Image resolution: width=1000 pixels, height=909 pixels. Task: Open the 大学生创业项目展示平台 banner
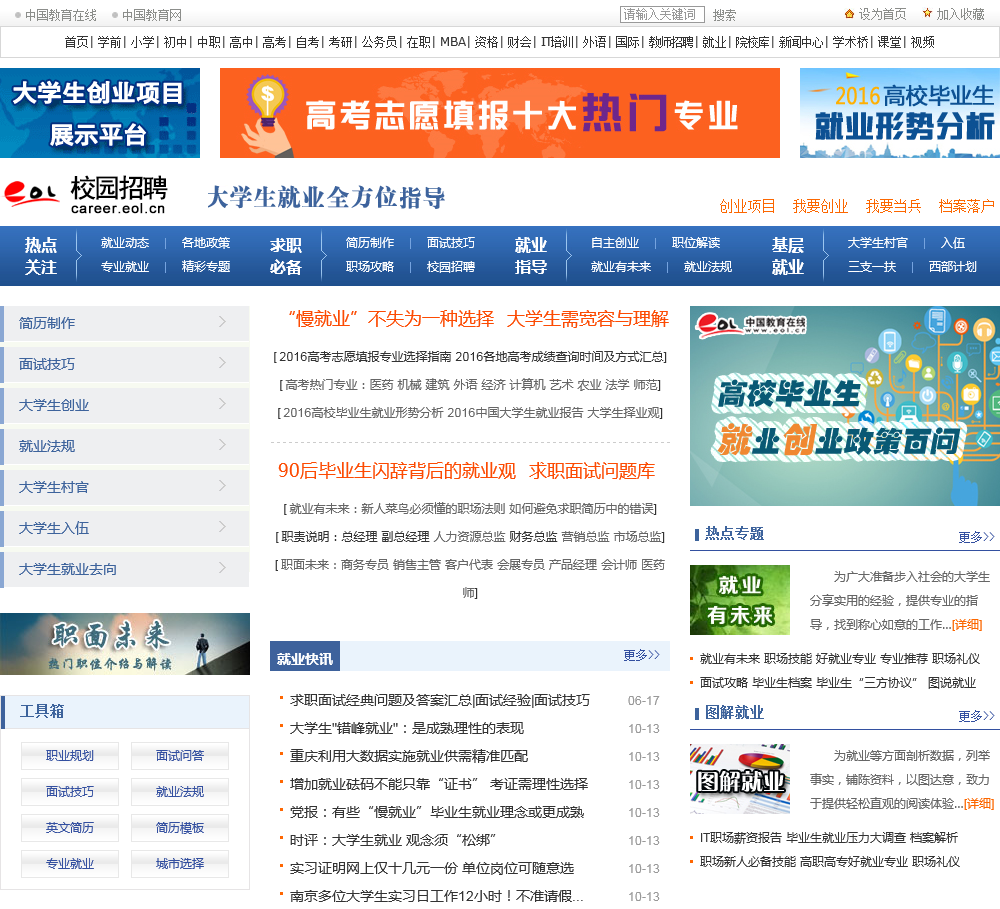[100, 113]
